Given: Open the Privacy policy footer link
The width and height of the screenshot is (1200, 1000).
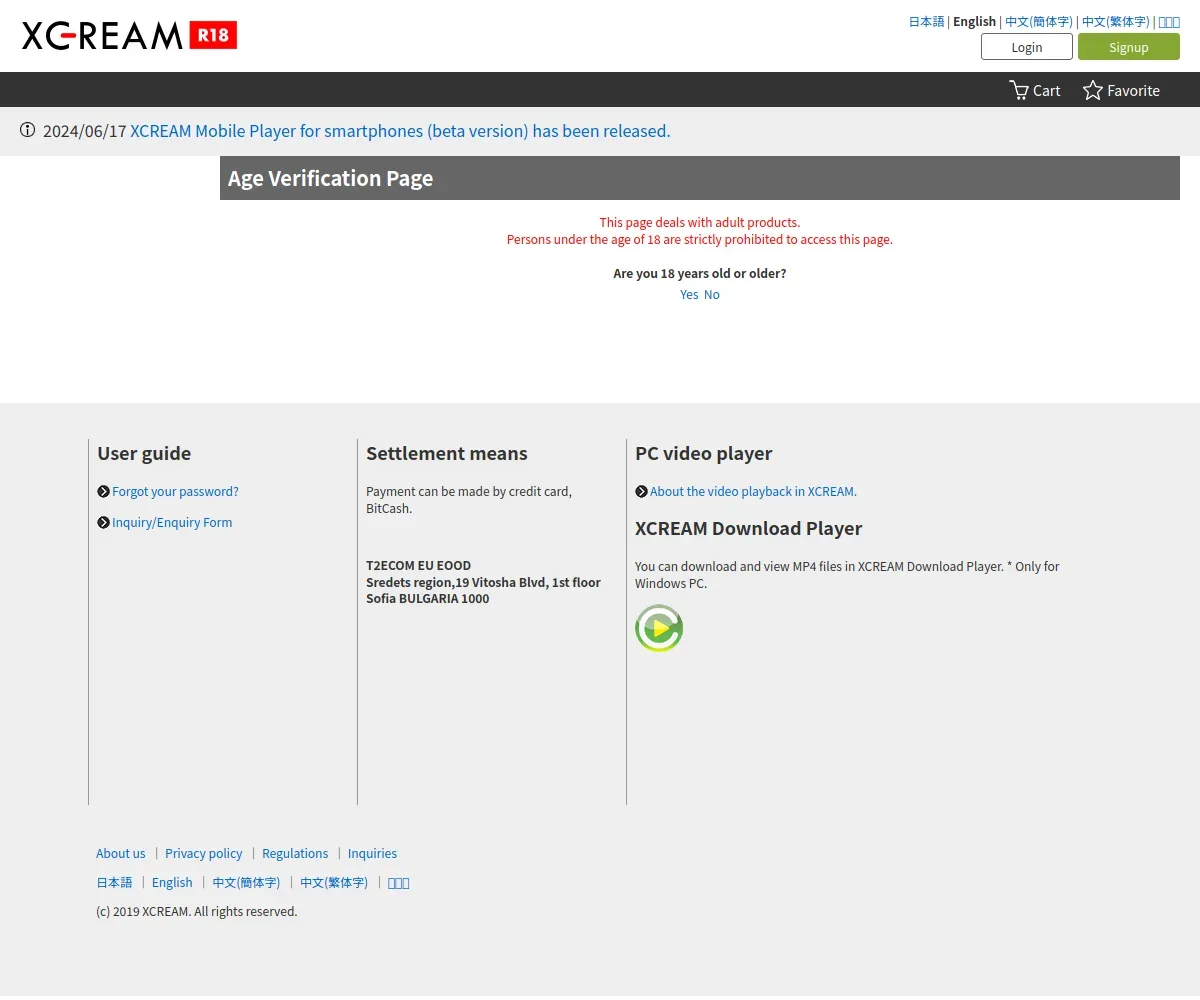Looking at the screenshot, I should [x=204, y=853].
